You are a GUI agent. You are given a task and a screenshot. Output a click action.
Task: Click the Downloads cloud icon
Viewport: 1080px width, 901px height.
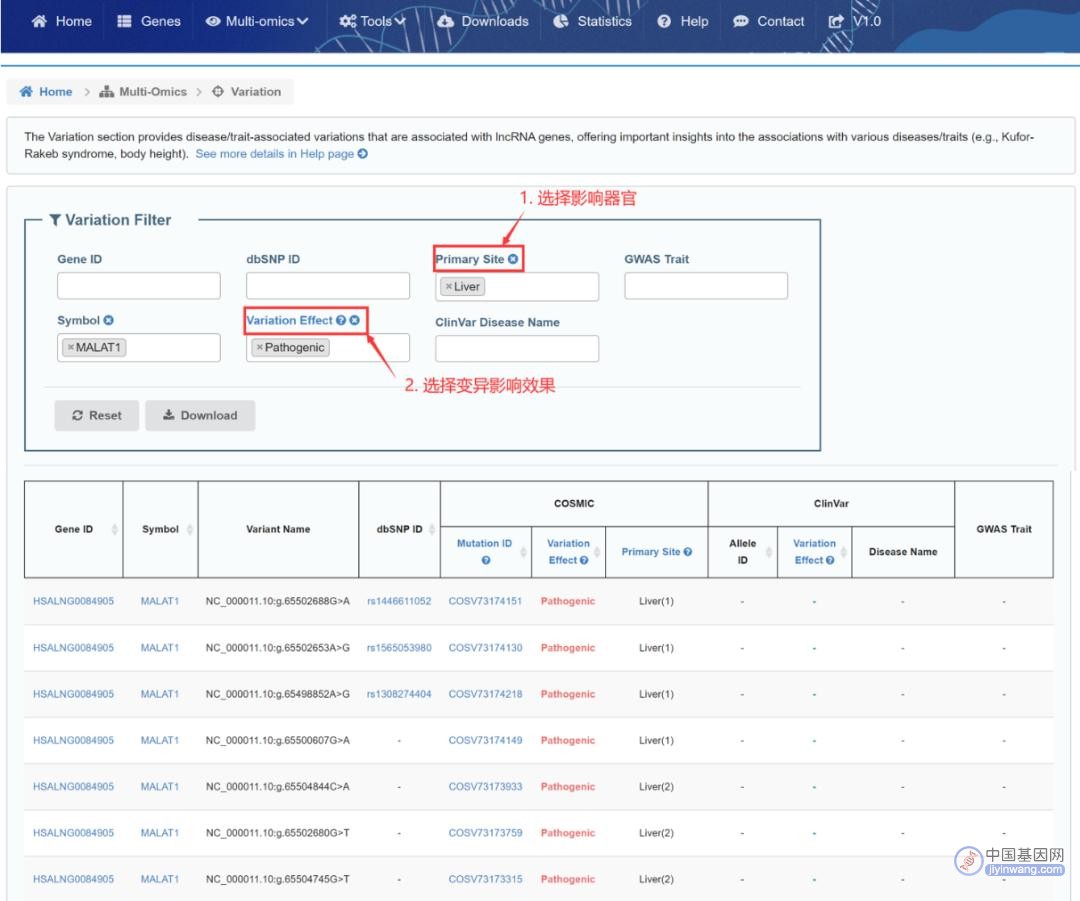446,21
